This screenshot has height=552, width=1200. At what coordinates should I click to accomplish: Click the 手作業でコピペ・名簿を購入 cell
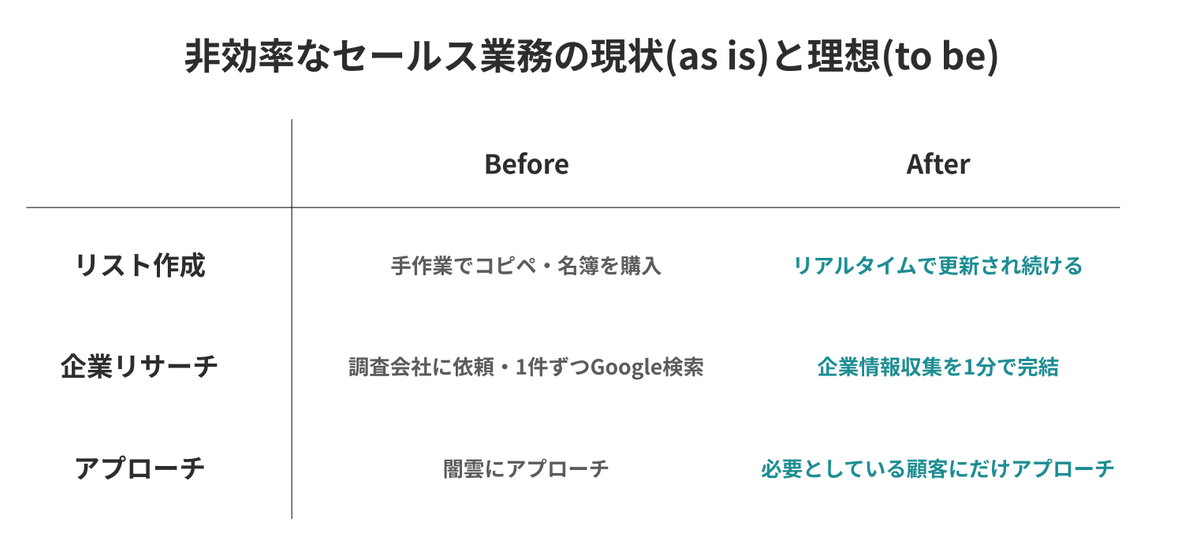coord(526,267)
